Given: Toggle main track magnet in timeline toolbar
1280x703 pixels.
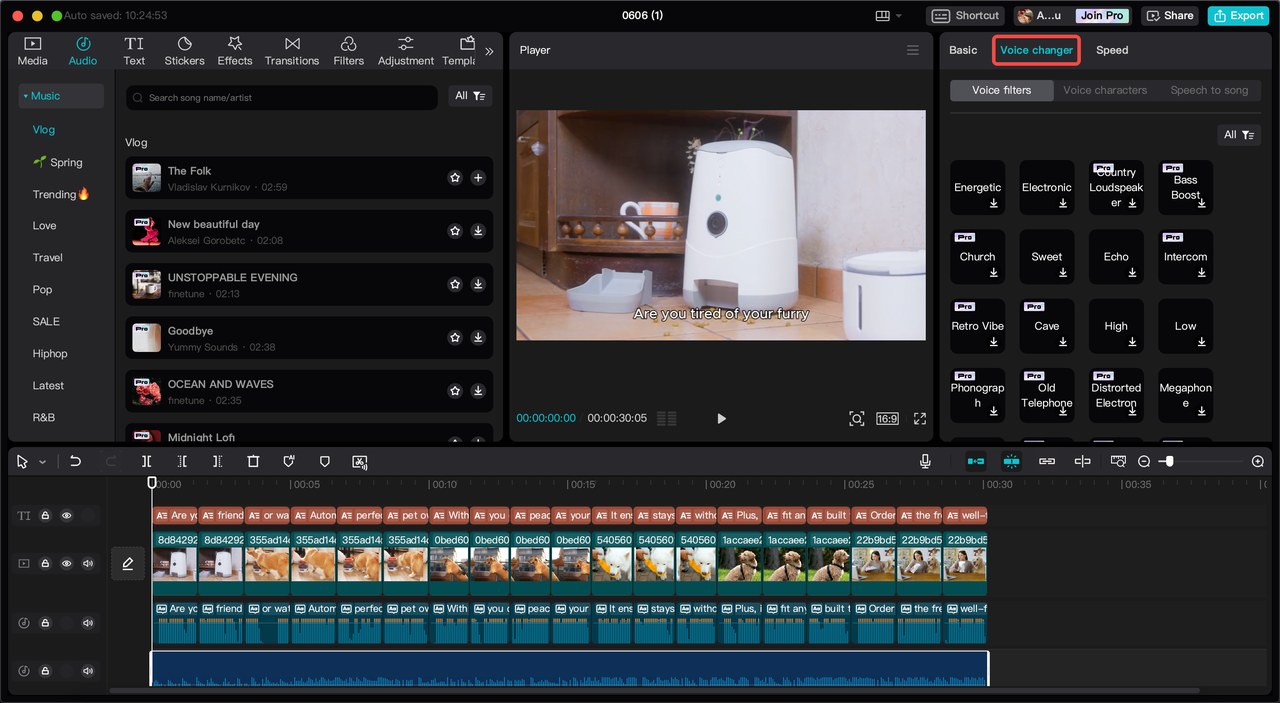Looking at the screenshot, I should tap(975, 461).
